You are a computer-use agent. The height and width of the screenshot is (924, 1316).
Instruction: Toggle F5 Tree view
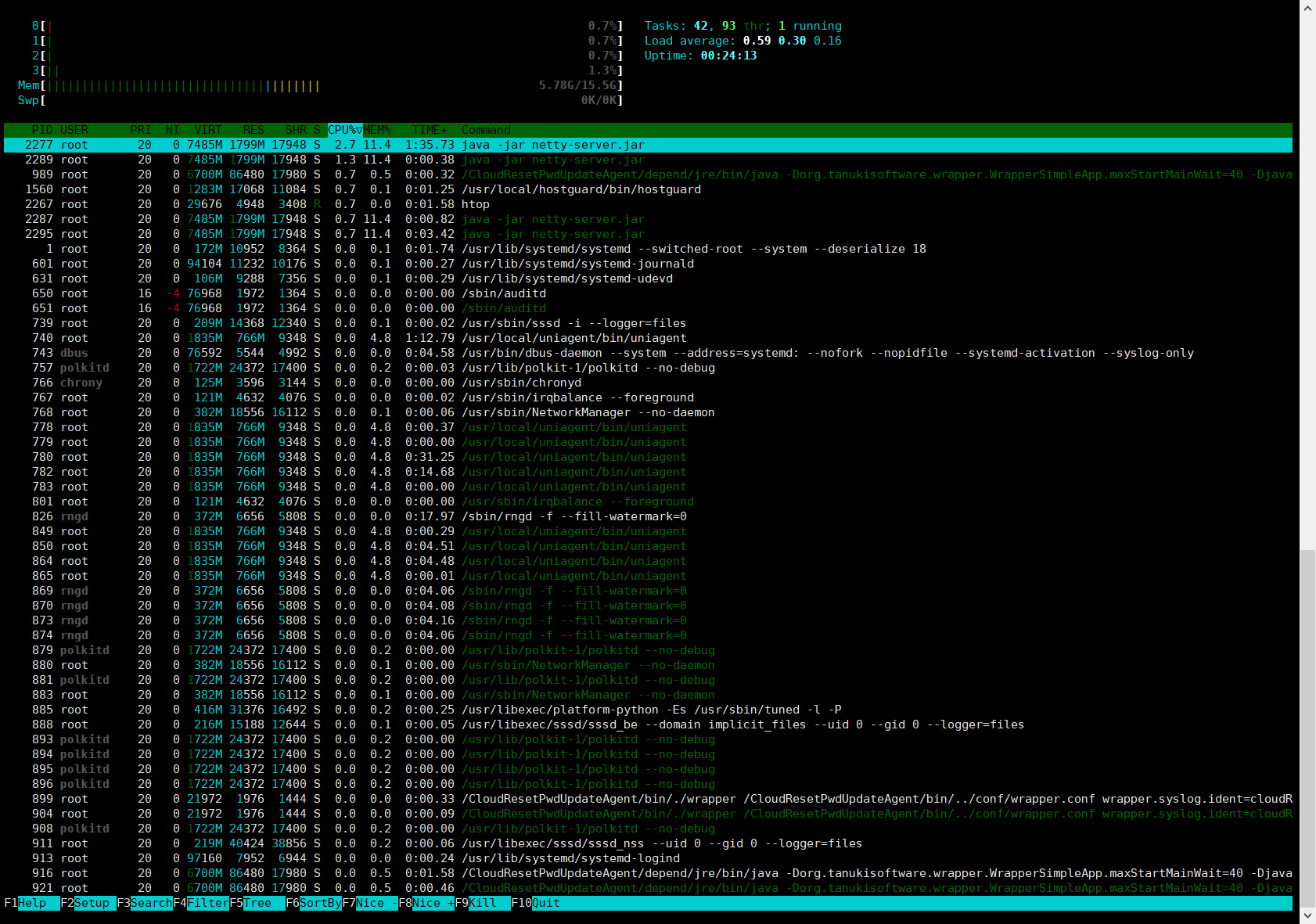(257, 903)
